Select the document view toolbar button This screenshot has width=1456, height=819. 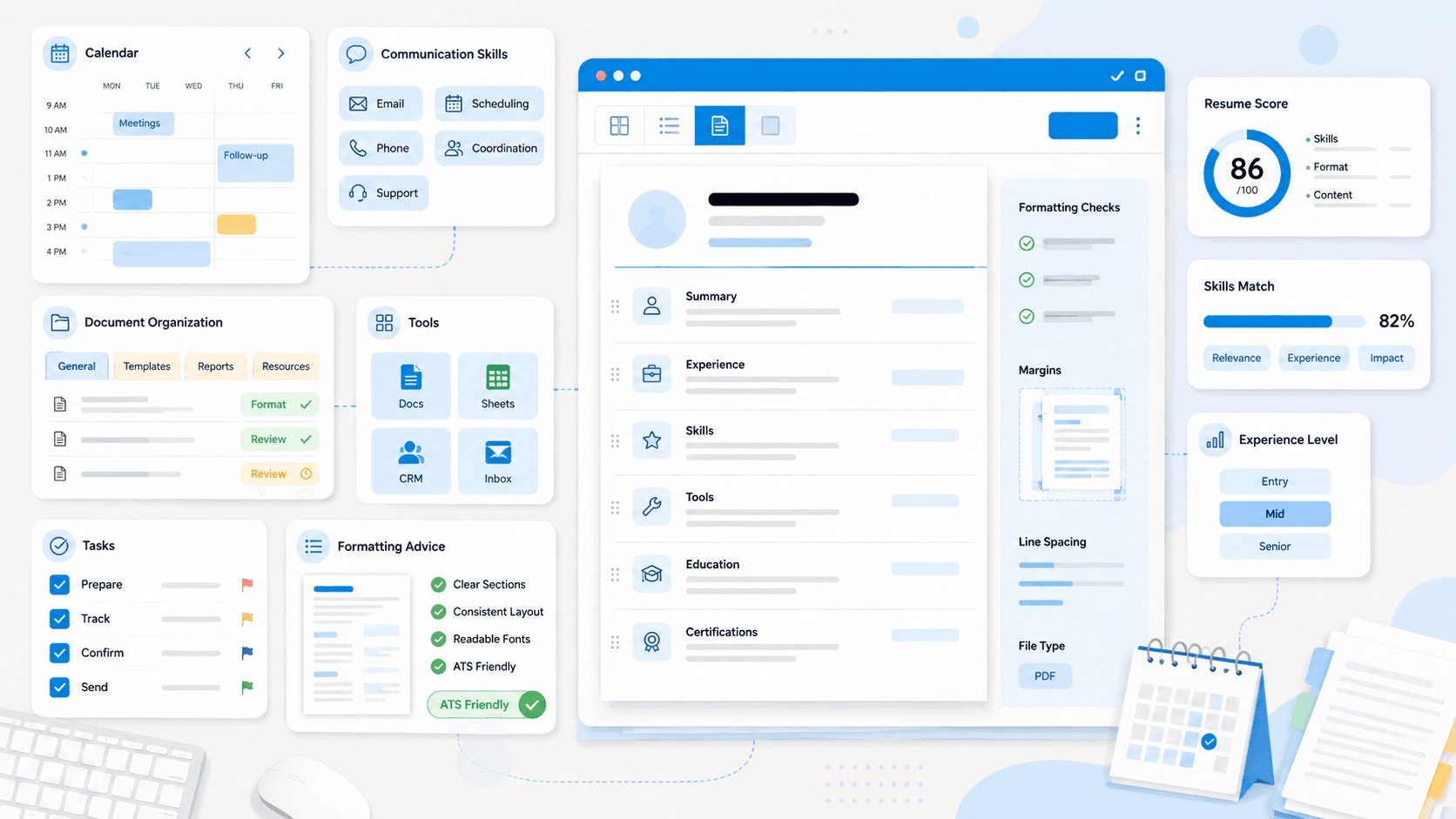pyautogui.click(x=719, y=125)
